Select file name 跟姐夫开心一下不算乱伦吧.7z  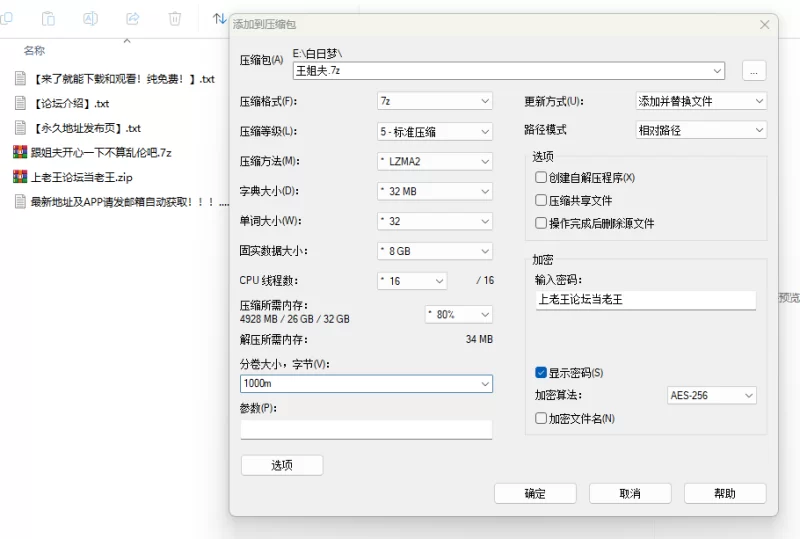point(101,153)
